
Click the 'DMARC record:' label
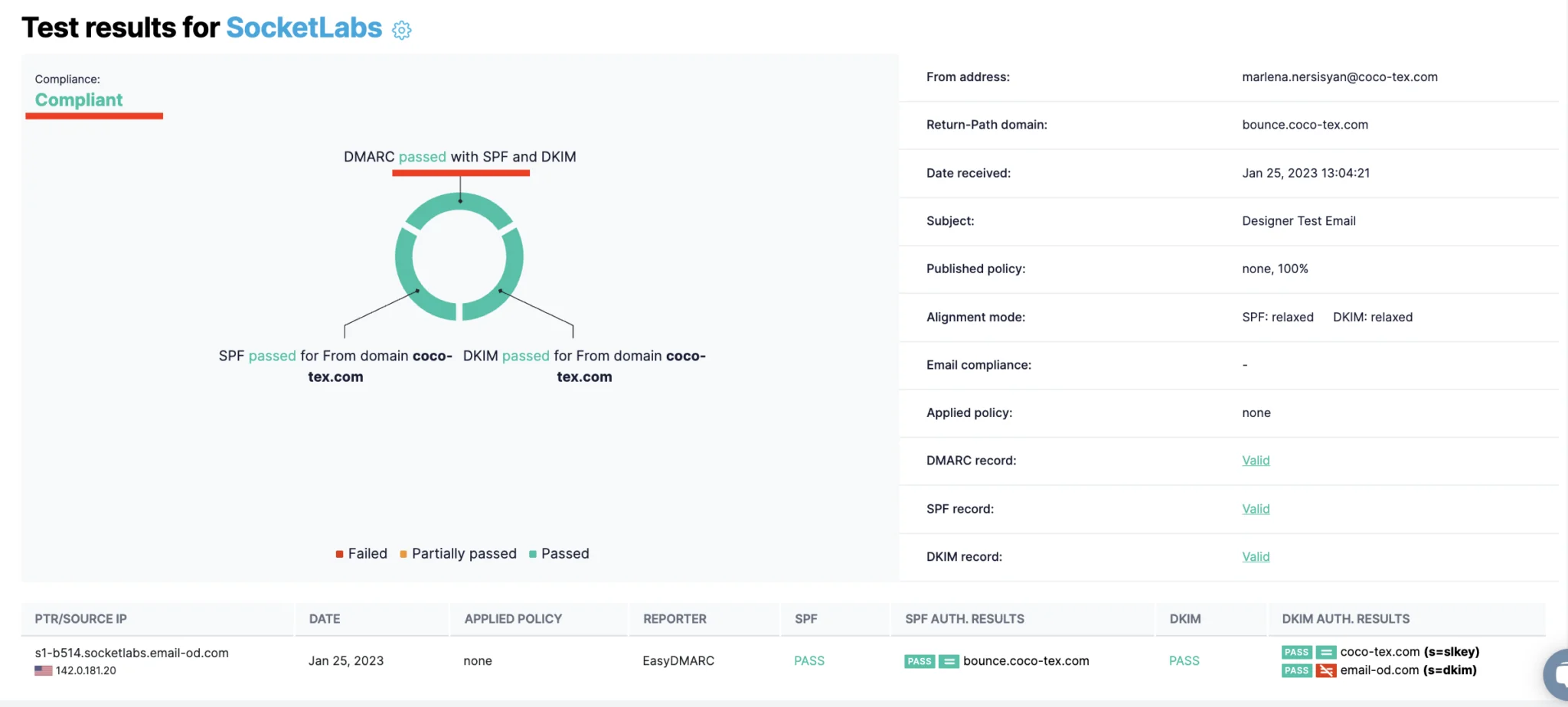(x=972, y=461)
